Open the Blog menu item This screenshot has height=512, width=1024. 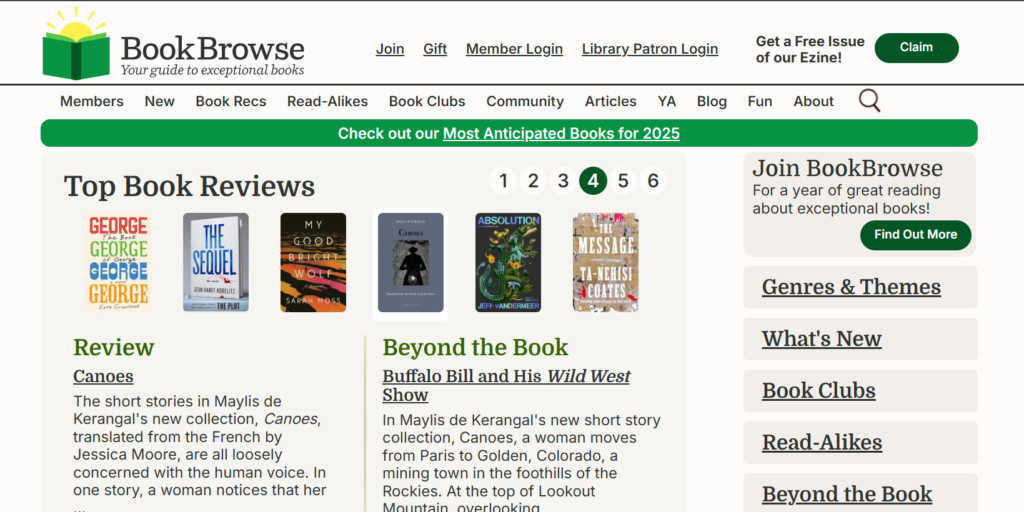click(712, 101)
